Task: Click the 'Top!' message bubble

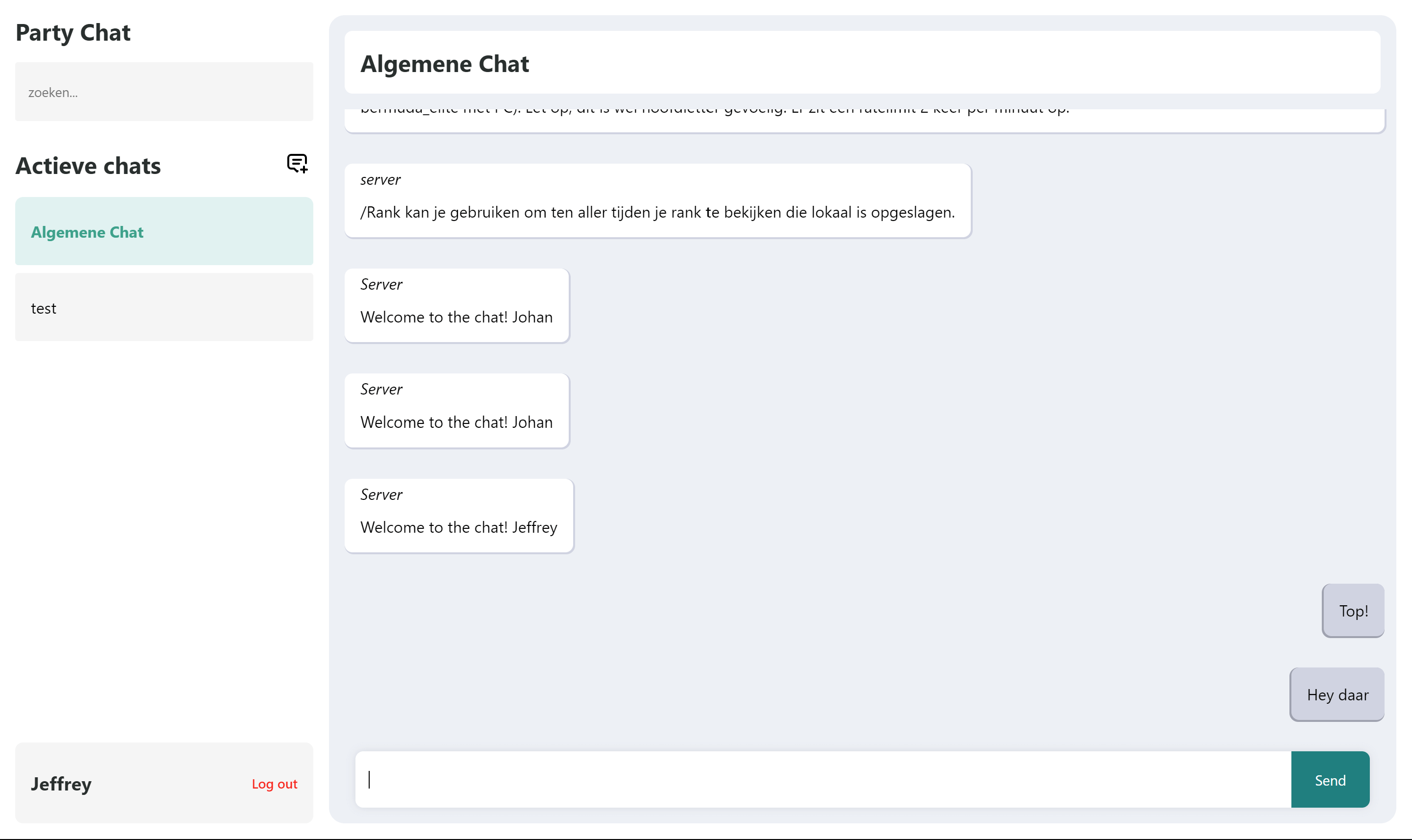Action: coord(1353,611)
